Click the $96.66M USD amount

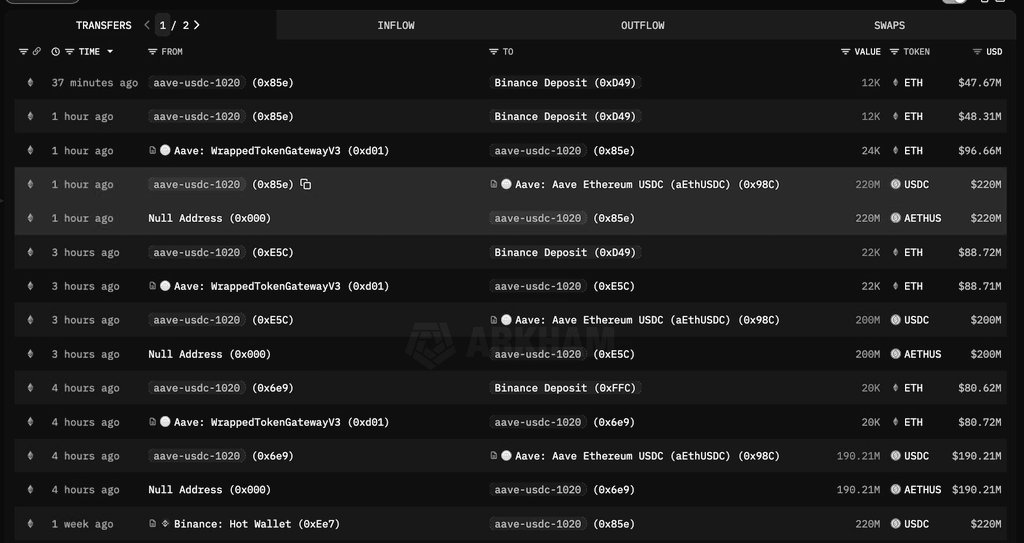pos(980,150)
